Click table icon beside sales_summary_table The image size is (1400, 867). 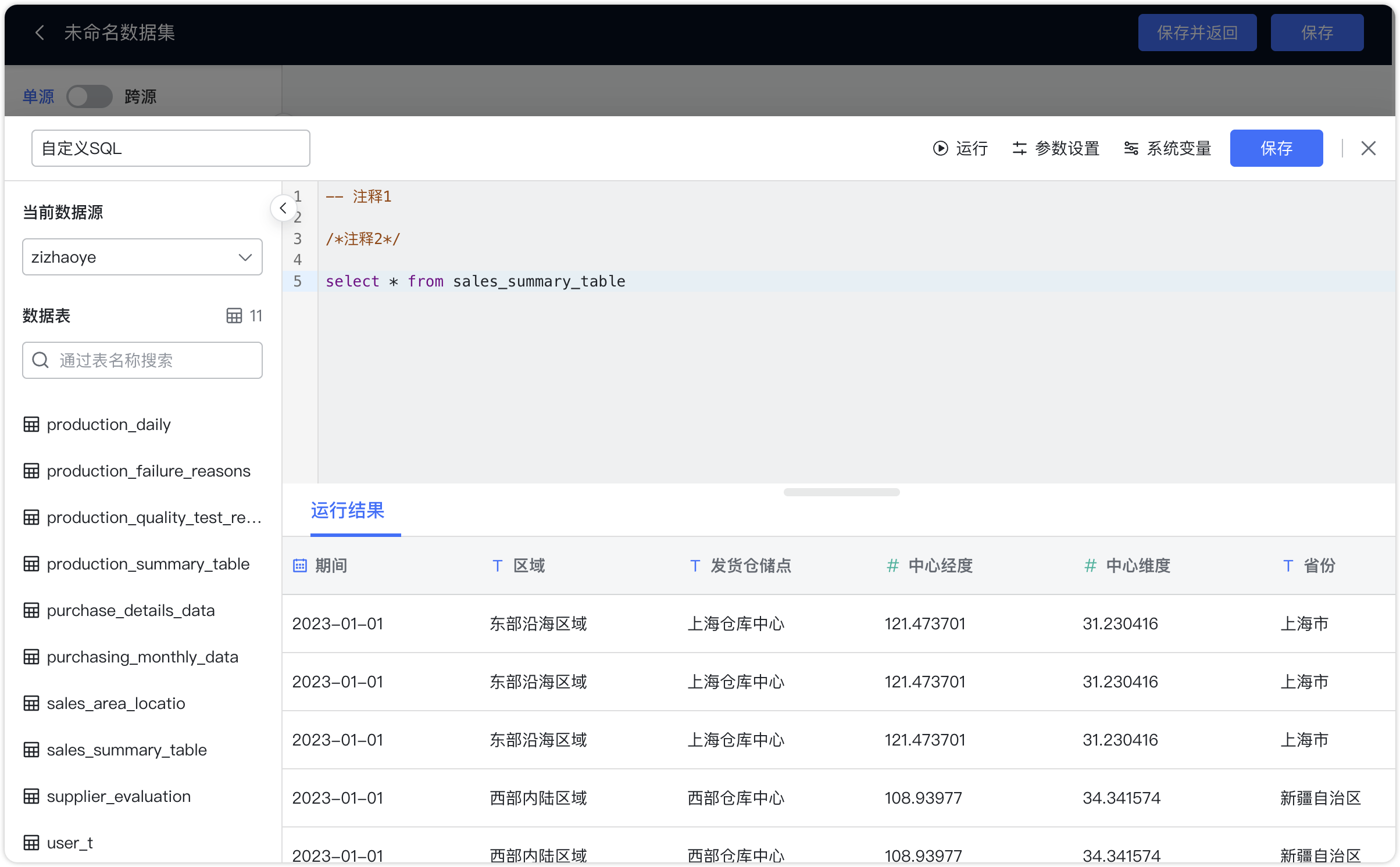(x=31, y=750)
